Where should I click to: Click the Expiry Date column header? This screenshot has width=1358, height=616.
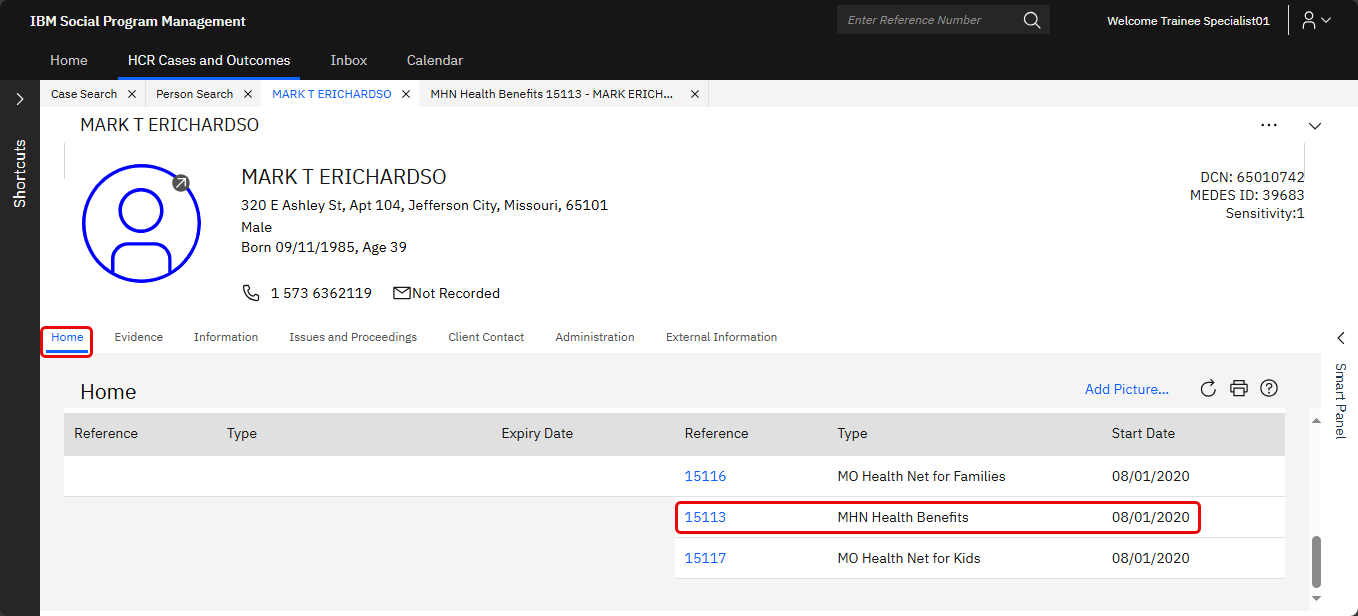[537, 433]
